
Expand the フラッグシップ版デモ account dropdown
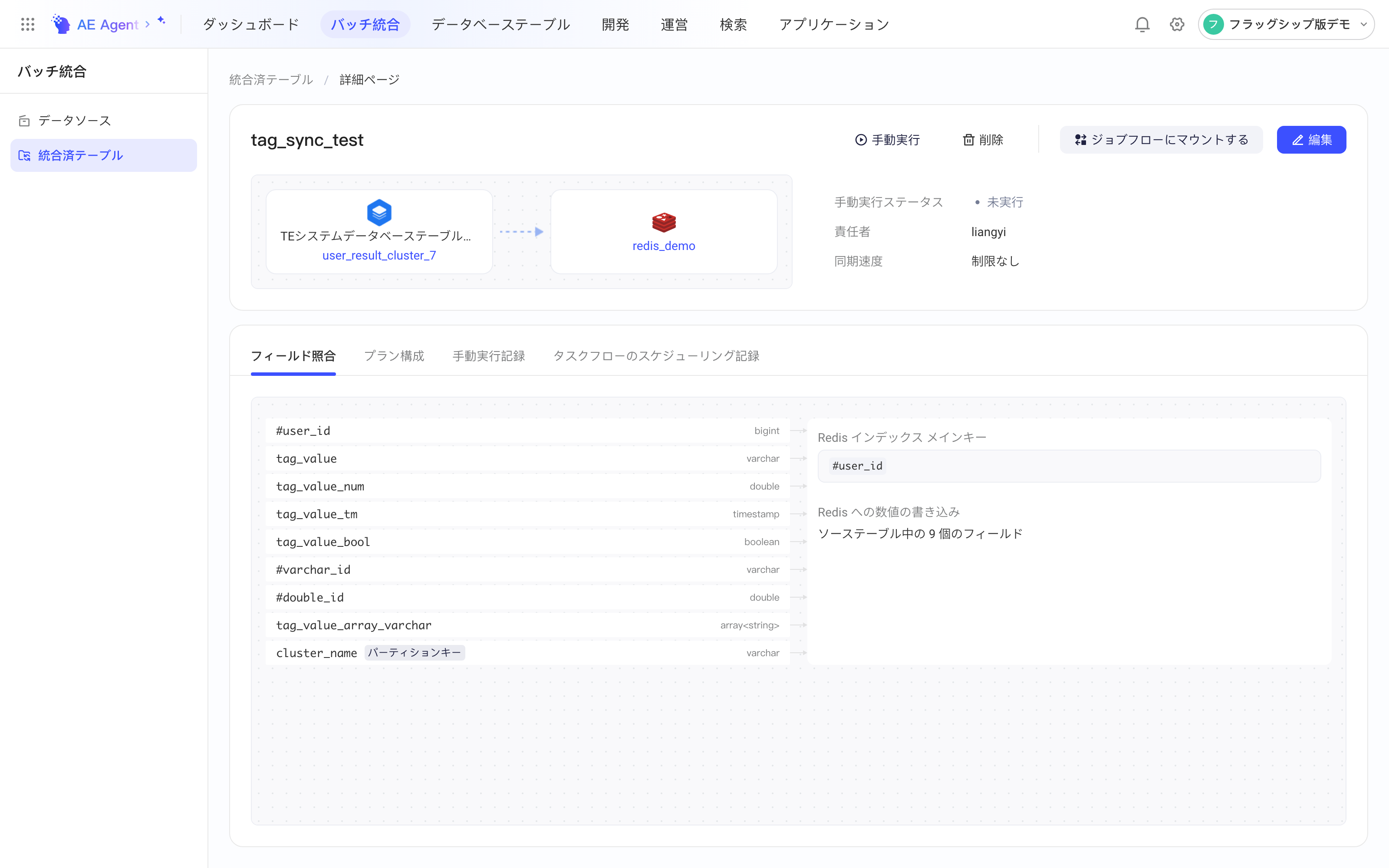pyautogui.click(x=1286, y=24)
